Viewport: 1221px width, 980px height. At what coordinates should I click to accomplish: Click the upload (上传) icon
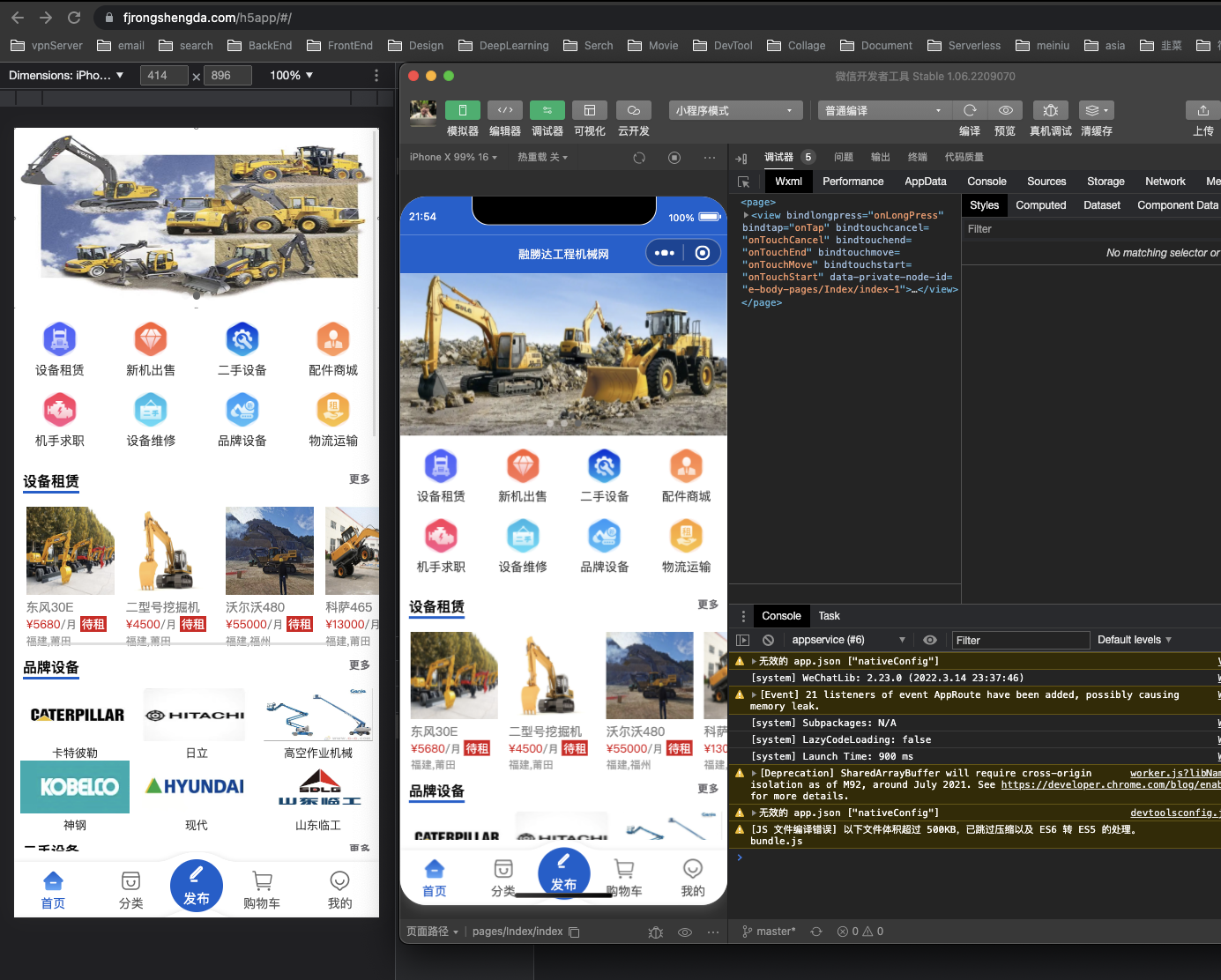1203,110
